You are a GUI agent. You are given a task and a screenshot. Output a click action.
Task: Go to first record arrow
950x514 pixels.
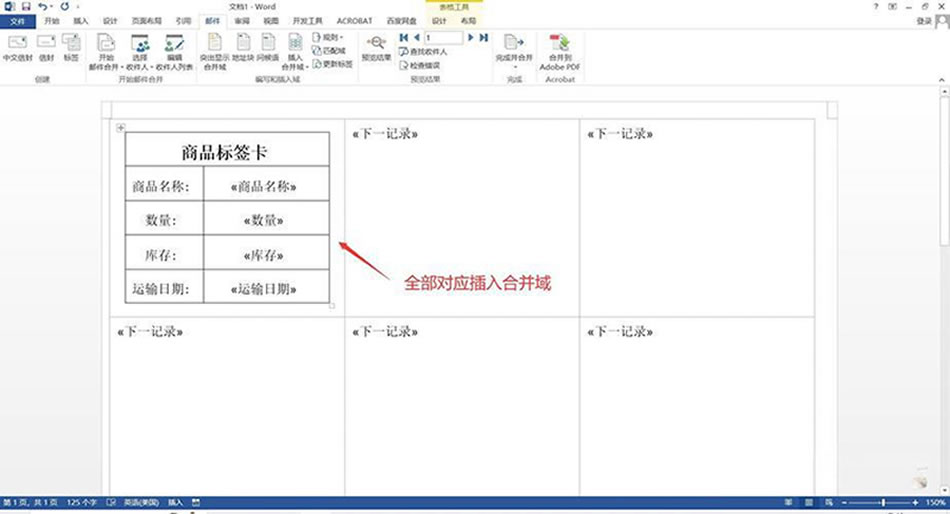[x=404, y=38]
